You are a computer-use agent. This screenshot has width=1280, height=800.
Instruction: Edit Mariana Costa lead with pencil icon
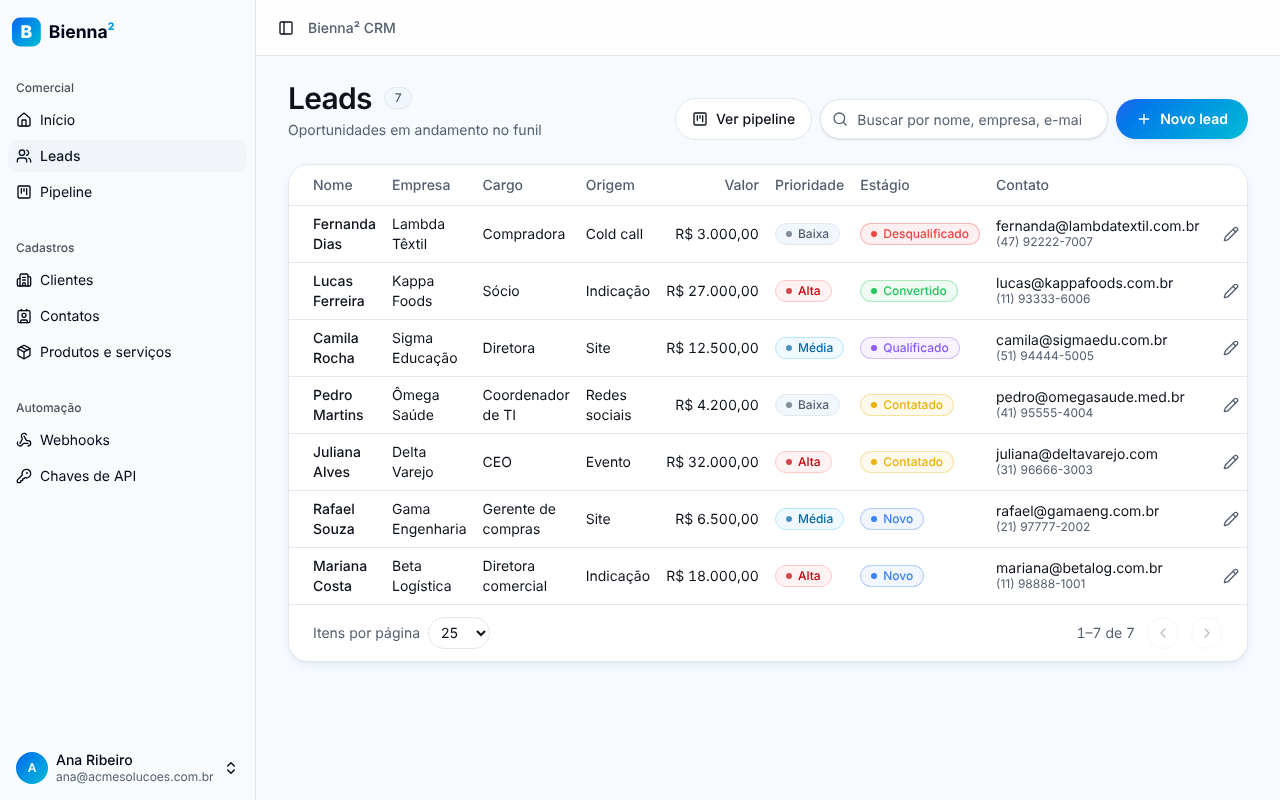coord(1231,576)
